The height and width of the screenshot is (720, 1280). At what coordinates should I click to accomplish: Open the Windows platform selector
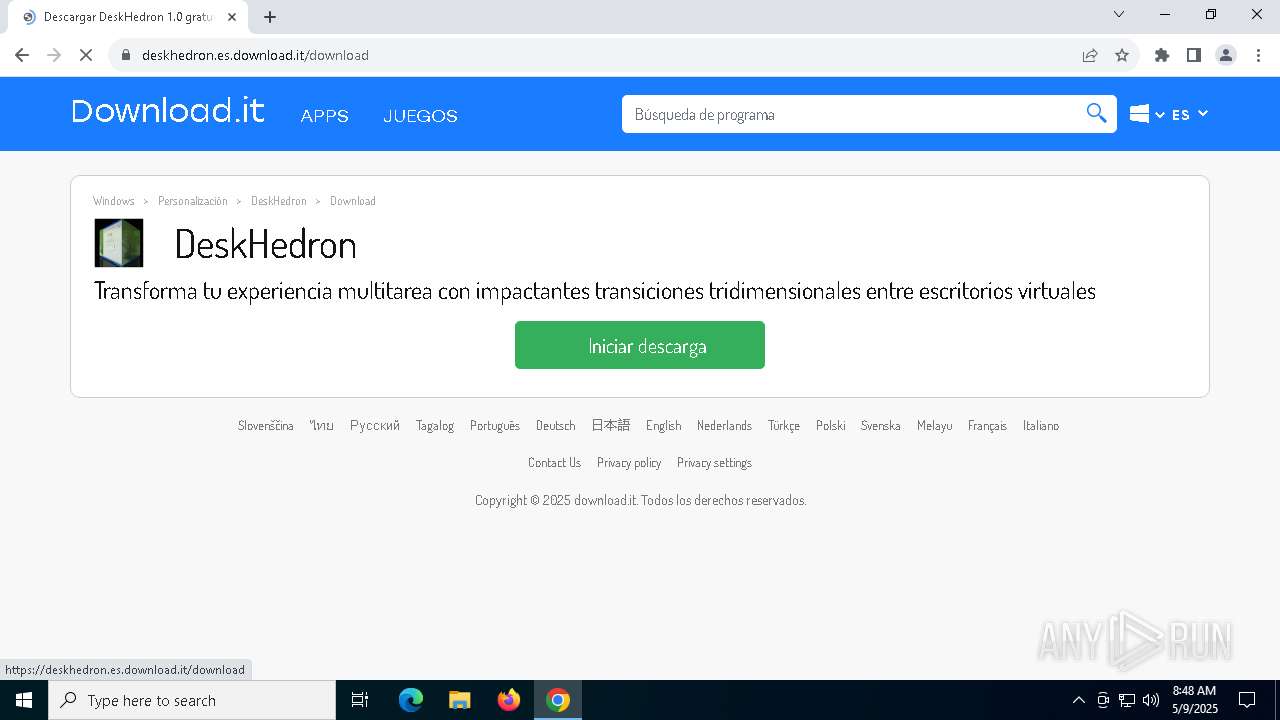(1147, 114)
